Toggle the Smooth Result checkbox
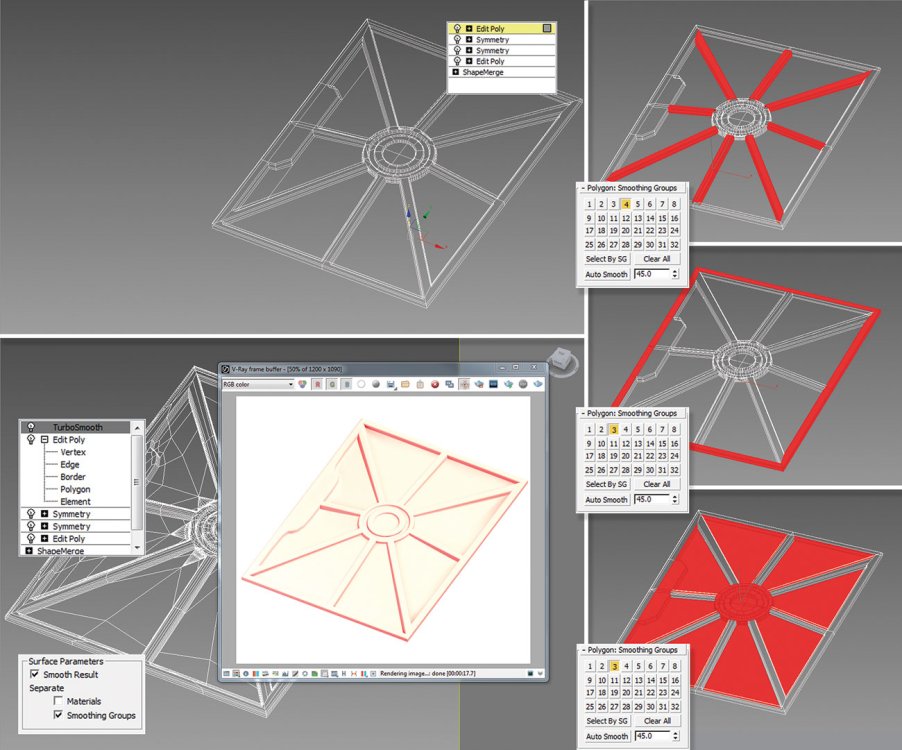The width and height of the screenshot is (902, 750). [x=35, y=674]
